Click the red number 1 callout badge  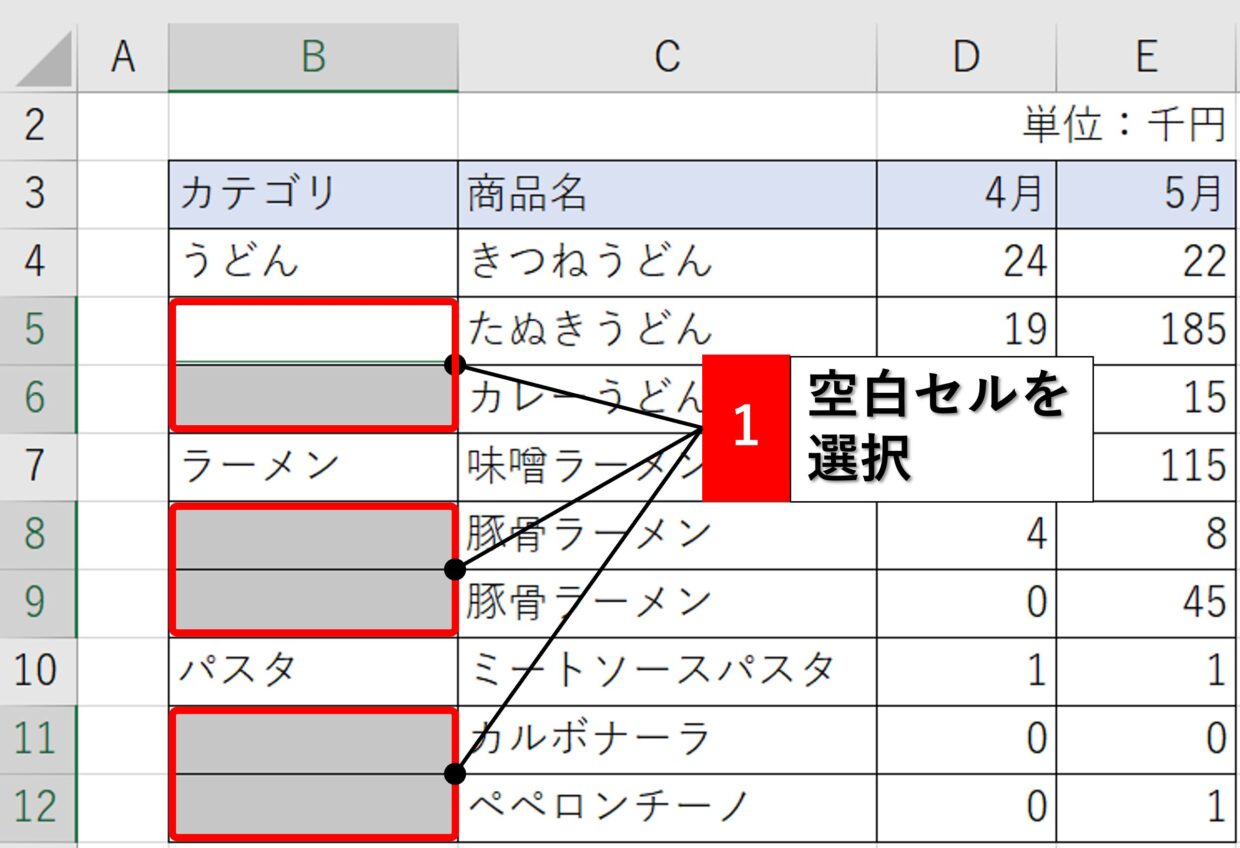click(746, 428)
